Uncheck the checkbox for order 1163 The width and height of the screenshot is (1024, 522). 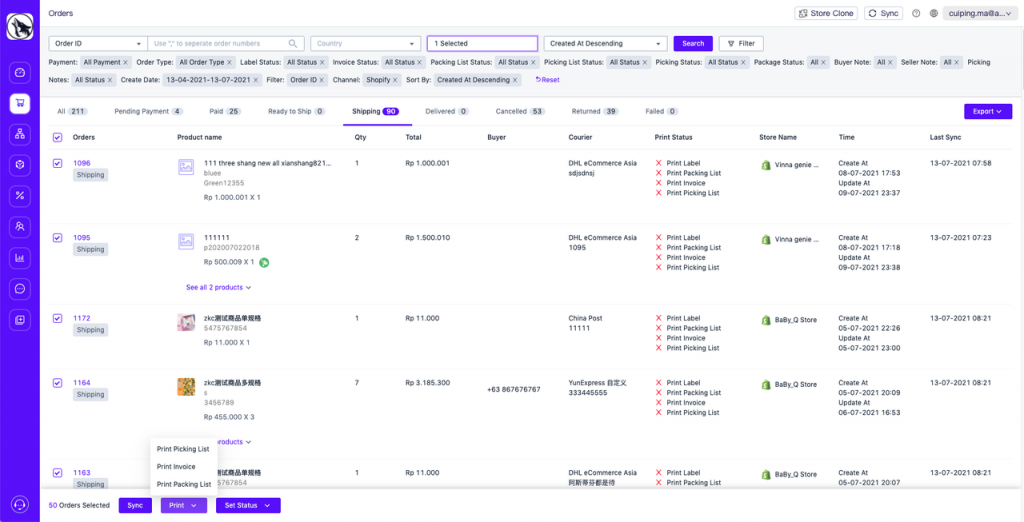click(x=57, y=472)
